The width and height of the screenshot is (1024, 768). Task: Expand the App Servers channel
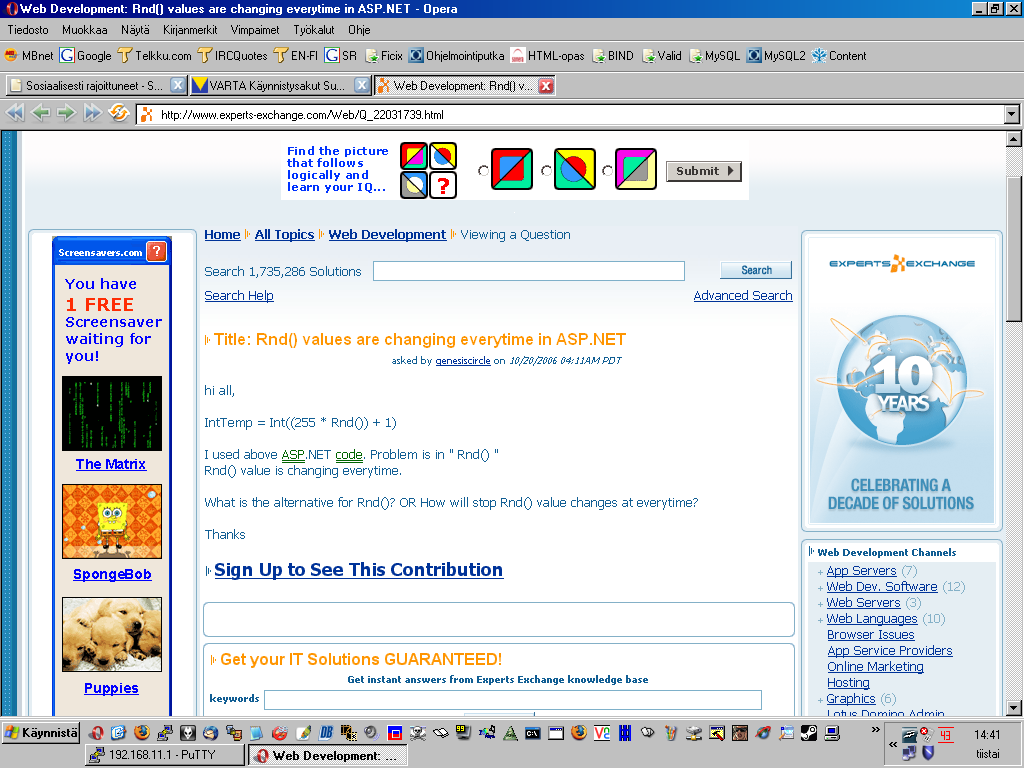(821, 572)
